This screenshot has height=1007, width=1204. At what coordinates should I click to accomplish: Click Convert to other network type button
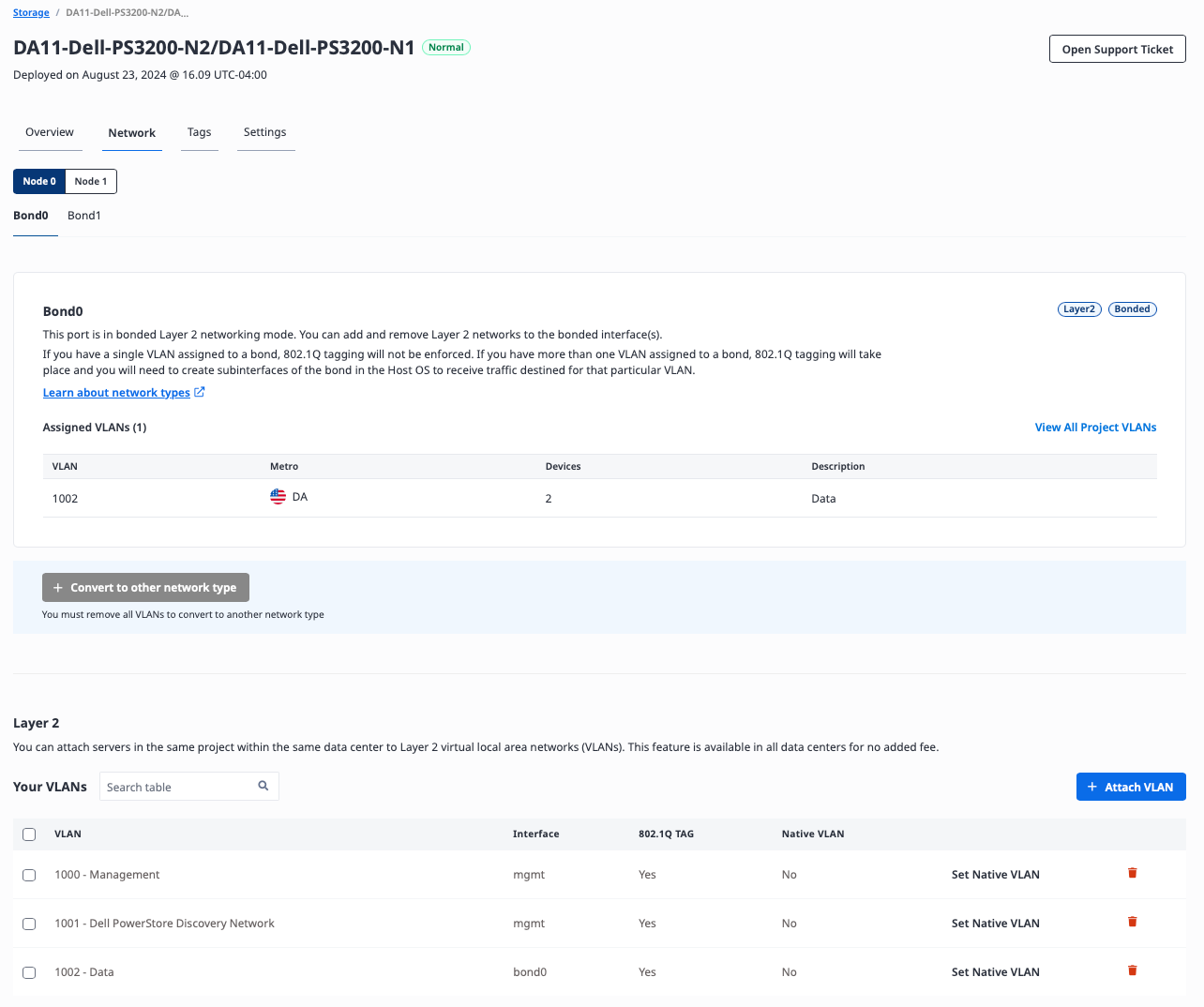pyautogui.click(x=145, y=587)
